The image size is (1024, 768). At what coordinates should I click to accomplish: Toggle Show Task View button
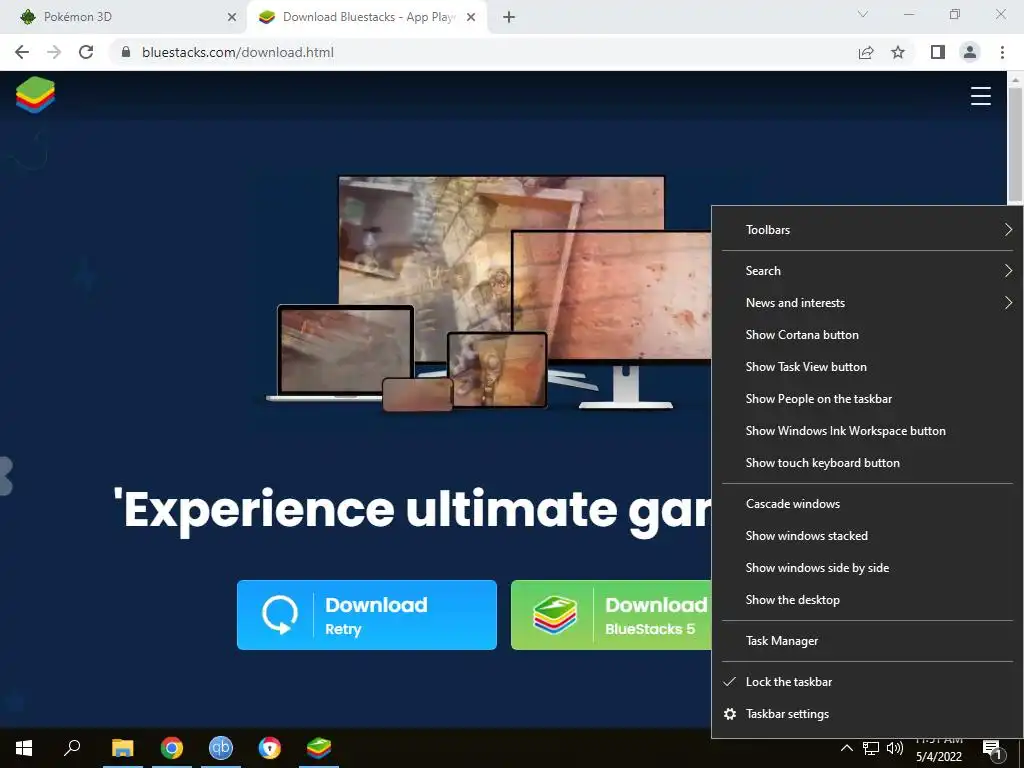point(867,367)
